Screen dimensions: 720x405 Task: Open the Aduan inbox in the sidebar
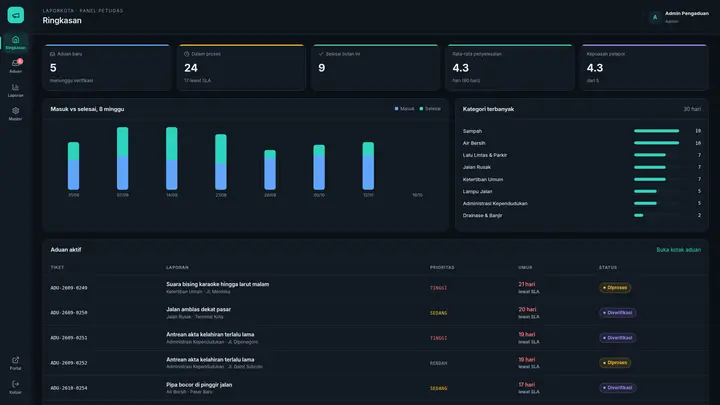[x=16, y=66]
